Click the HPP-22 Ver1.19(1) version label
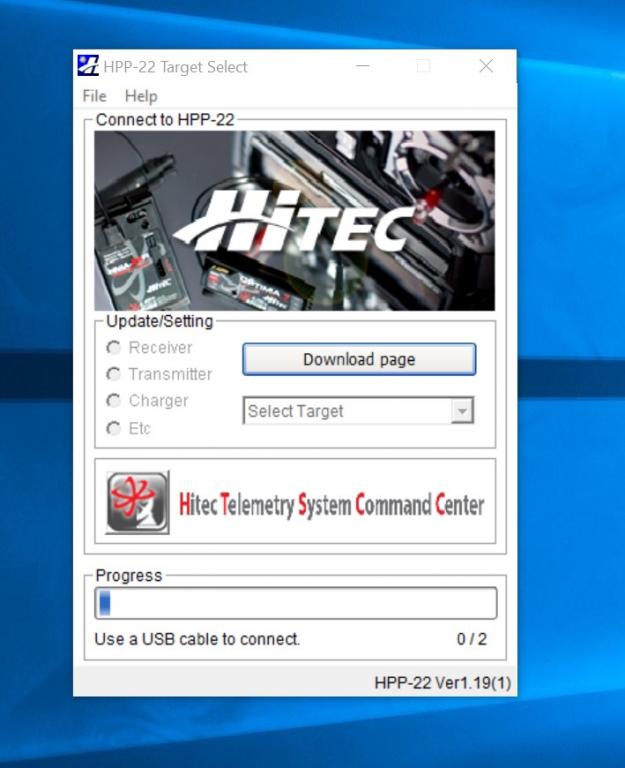Image resolution: width=625 pixels, height=768 pixels. click(442, 683)
